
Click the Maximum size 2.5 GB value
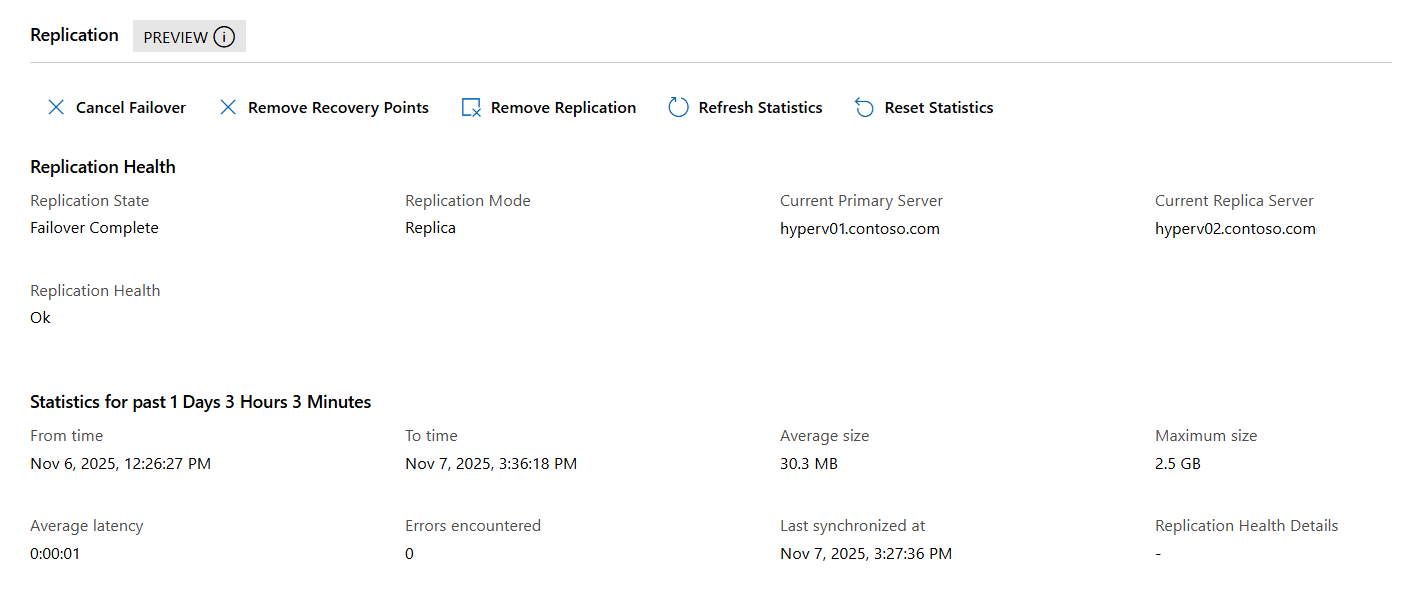point(1178,463)
